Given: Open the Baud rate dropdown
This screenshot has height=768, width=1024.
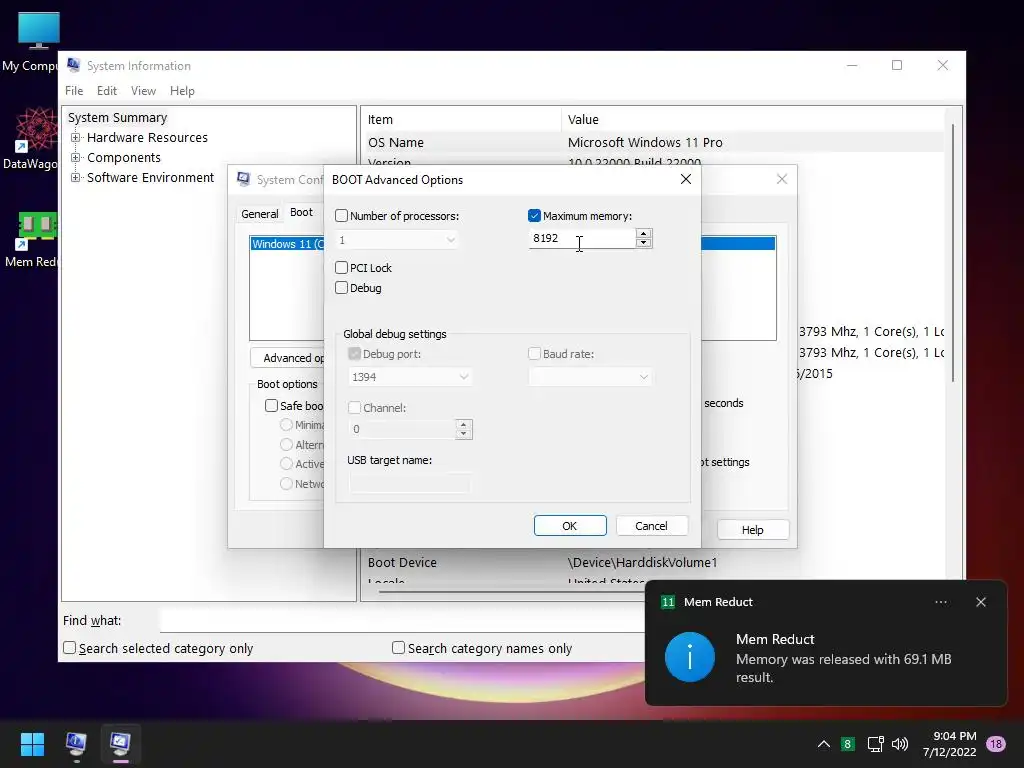Looking at the screenshot, I should tap(590, 377).
